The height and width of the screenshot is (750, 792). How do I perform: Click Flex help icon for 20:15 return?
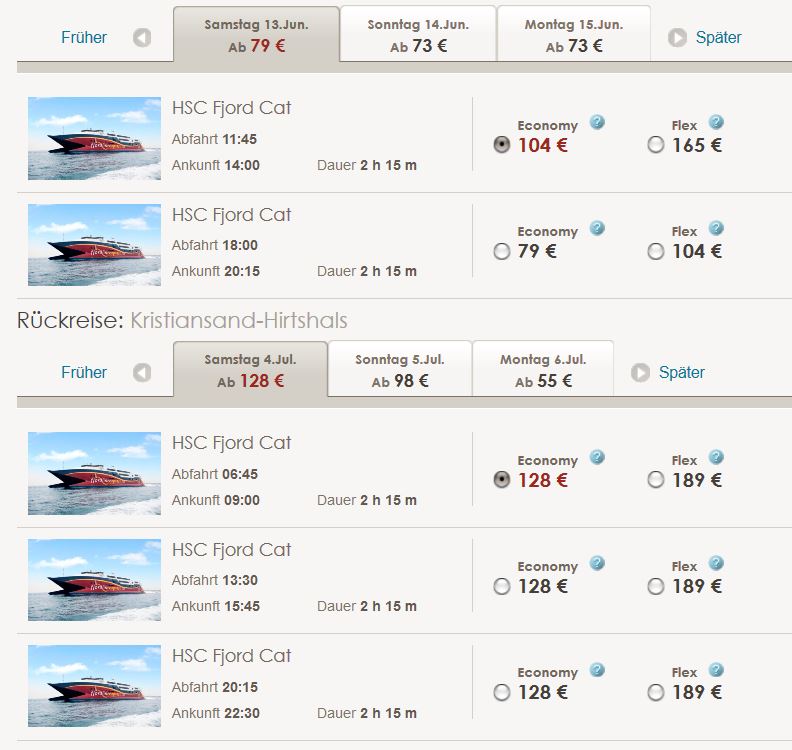pos(716,670)
